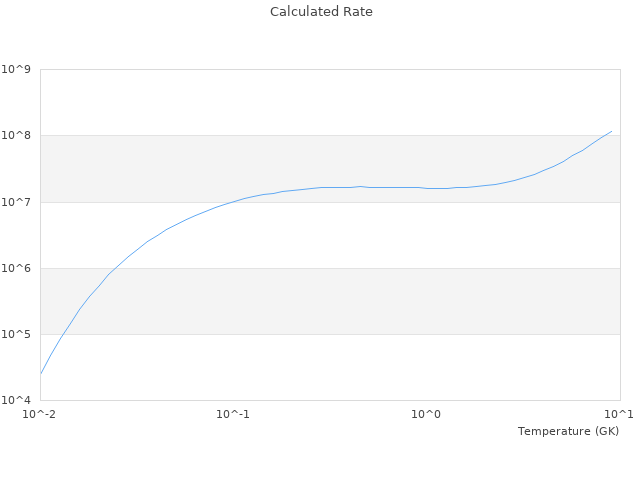Image resolution: width=640 pixels, height=480 pixels.
Task: Select the blue curve's top-right end point
Action: pos(611,131)
